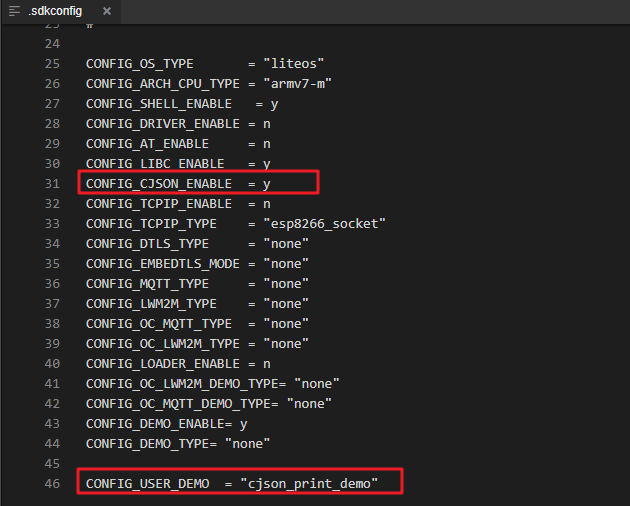
Task: Click the CONFIG_OS_TYPE "liteos" line
Action: click(205, 64)
